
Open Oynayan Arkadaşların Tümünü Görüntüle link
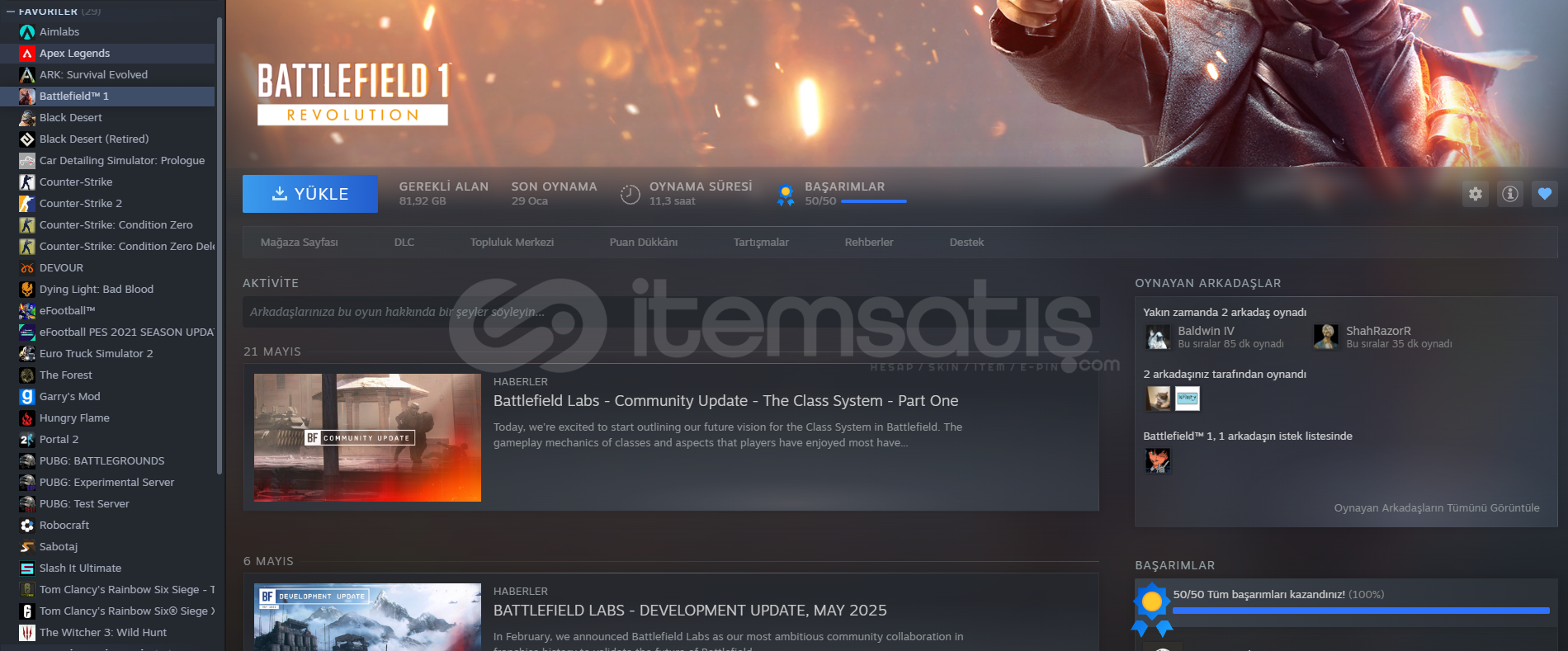click(1437, 508)
